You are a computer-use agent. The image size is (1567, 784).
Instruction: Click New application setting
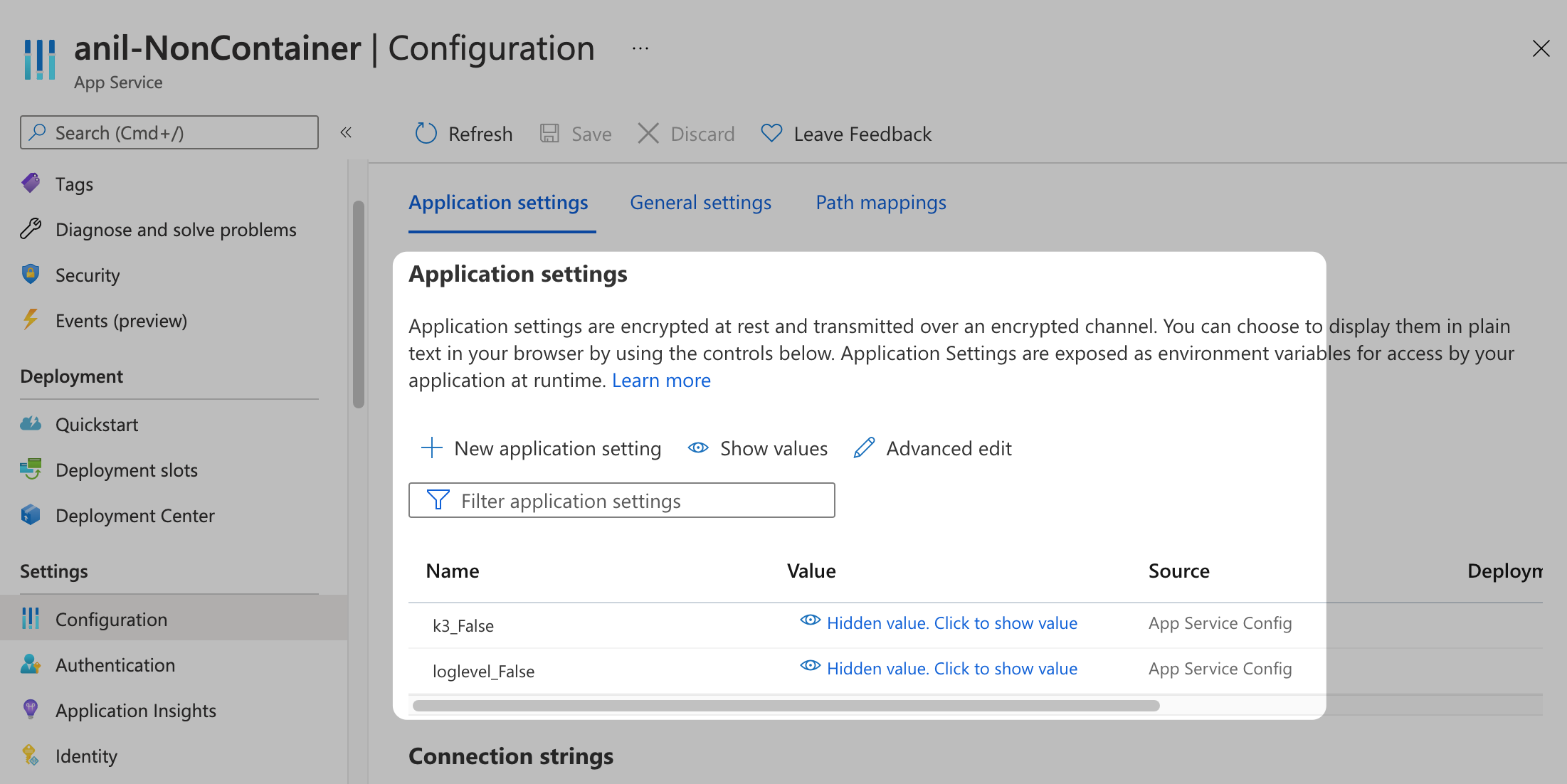coord(541,448)
